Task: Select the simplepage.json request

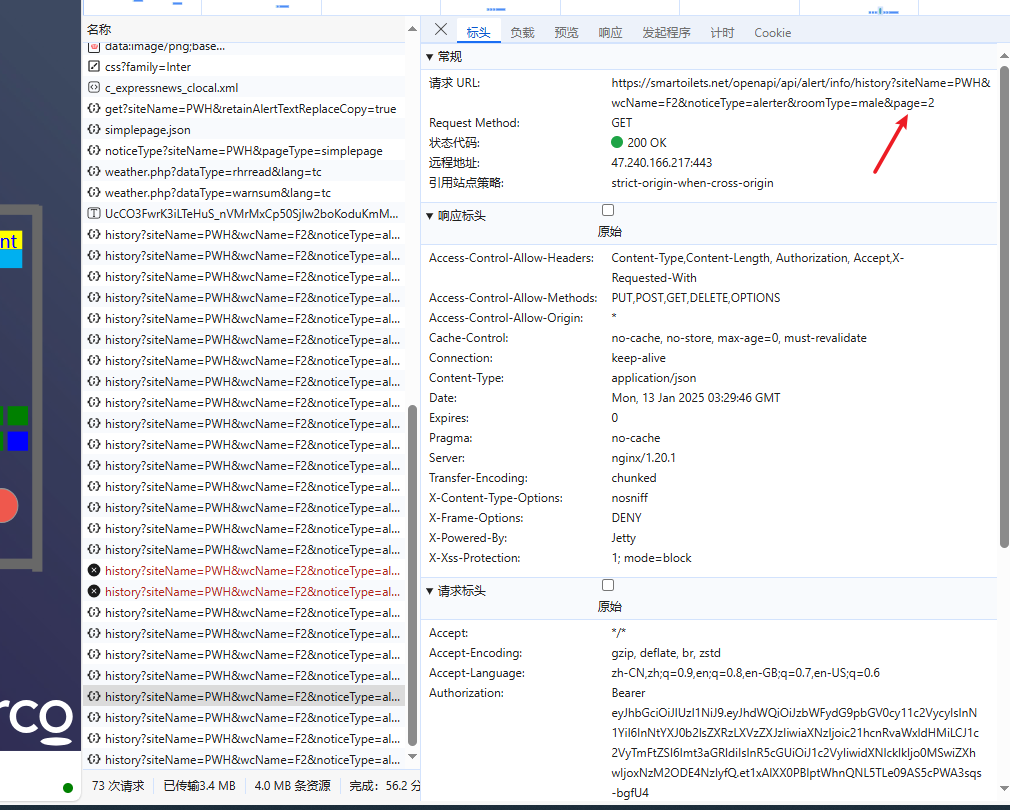Action: [245, 130]
